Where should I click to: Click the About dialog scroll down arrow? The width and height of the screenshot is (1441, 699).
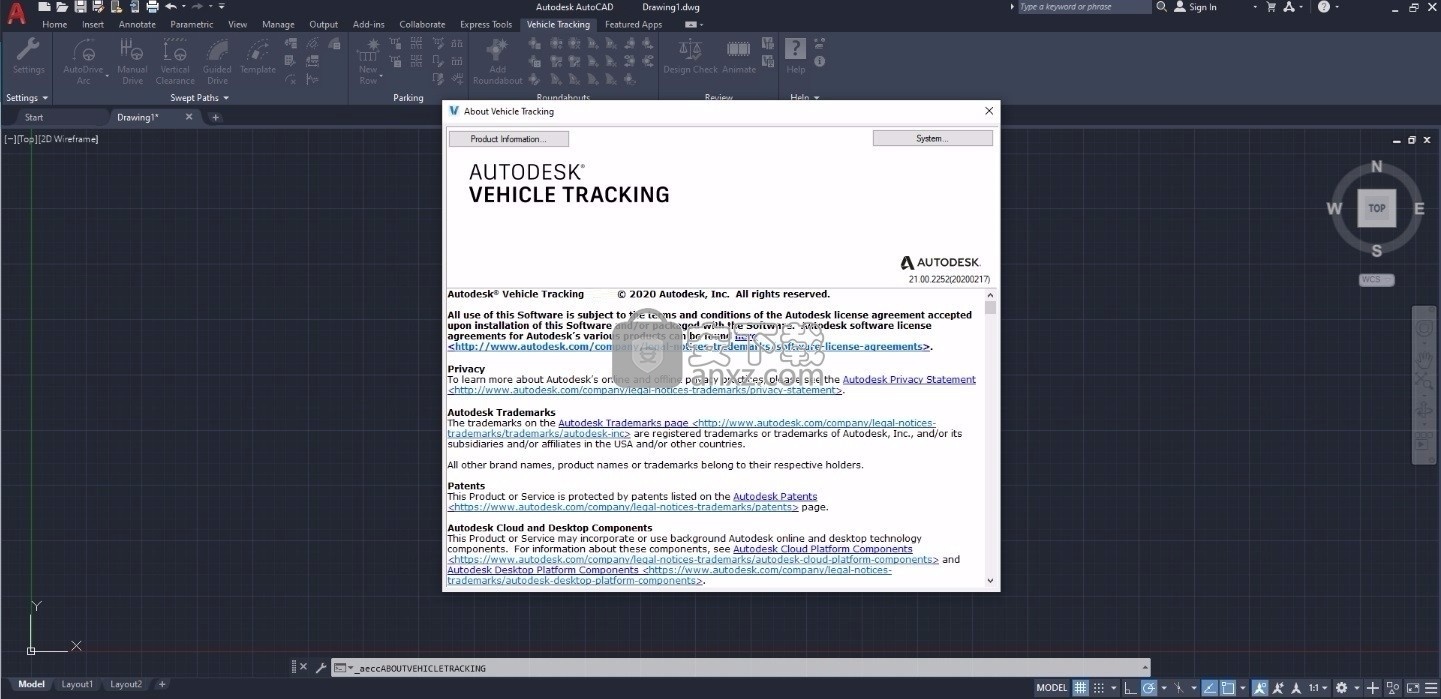[990, 580]
